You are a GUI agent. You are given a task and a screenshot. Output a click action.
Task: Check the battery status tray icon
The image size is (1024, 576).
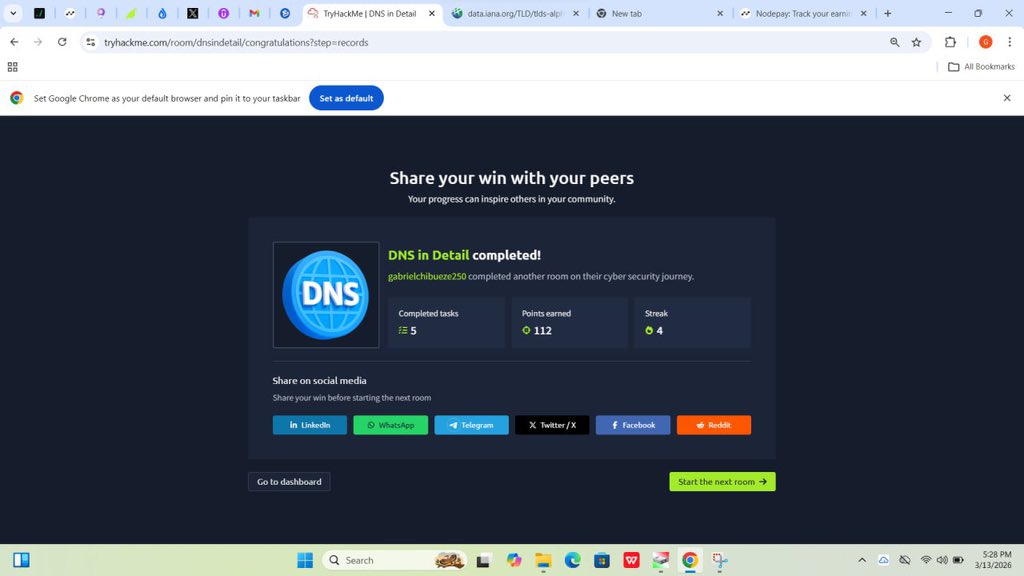[958, 560]
